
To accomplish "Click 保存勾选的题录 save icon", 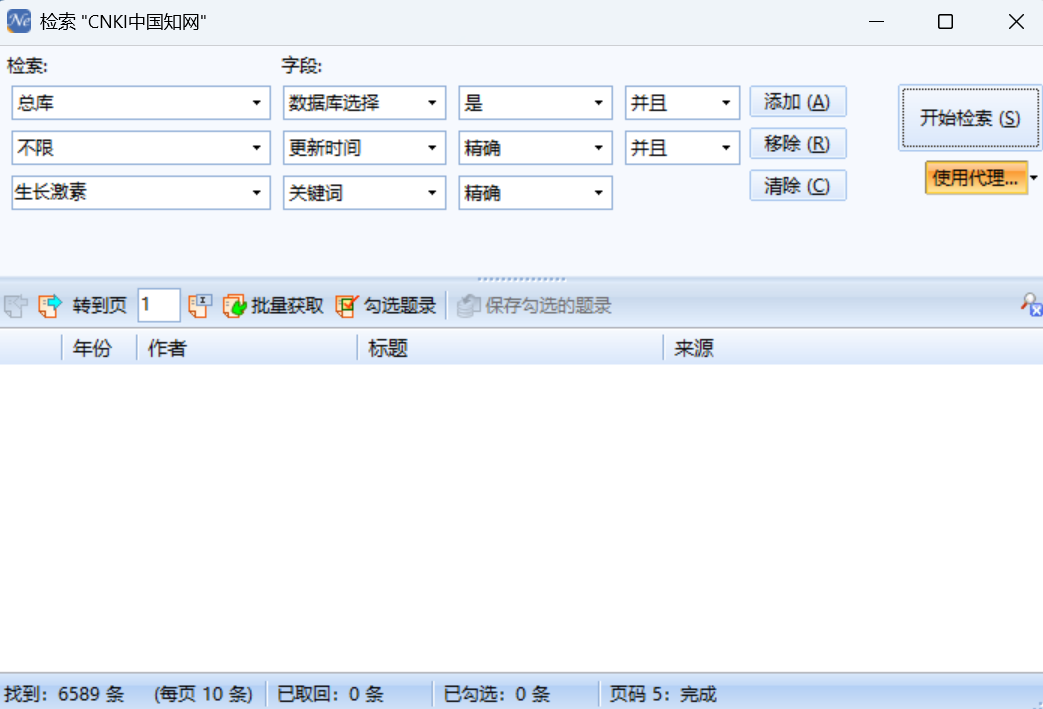I will 469,306.
